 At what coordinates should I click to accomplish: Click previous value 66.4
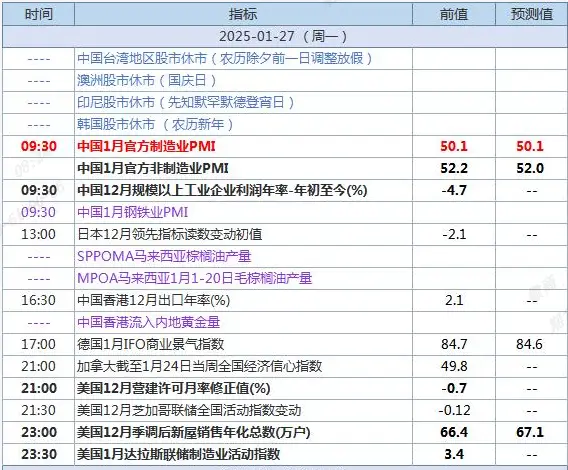[454, 432]
